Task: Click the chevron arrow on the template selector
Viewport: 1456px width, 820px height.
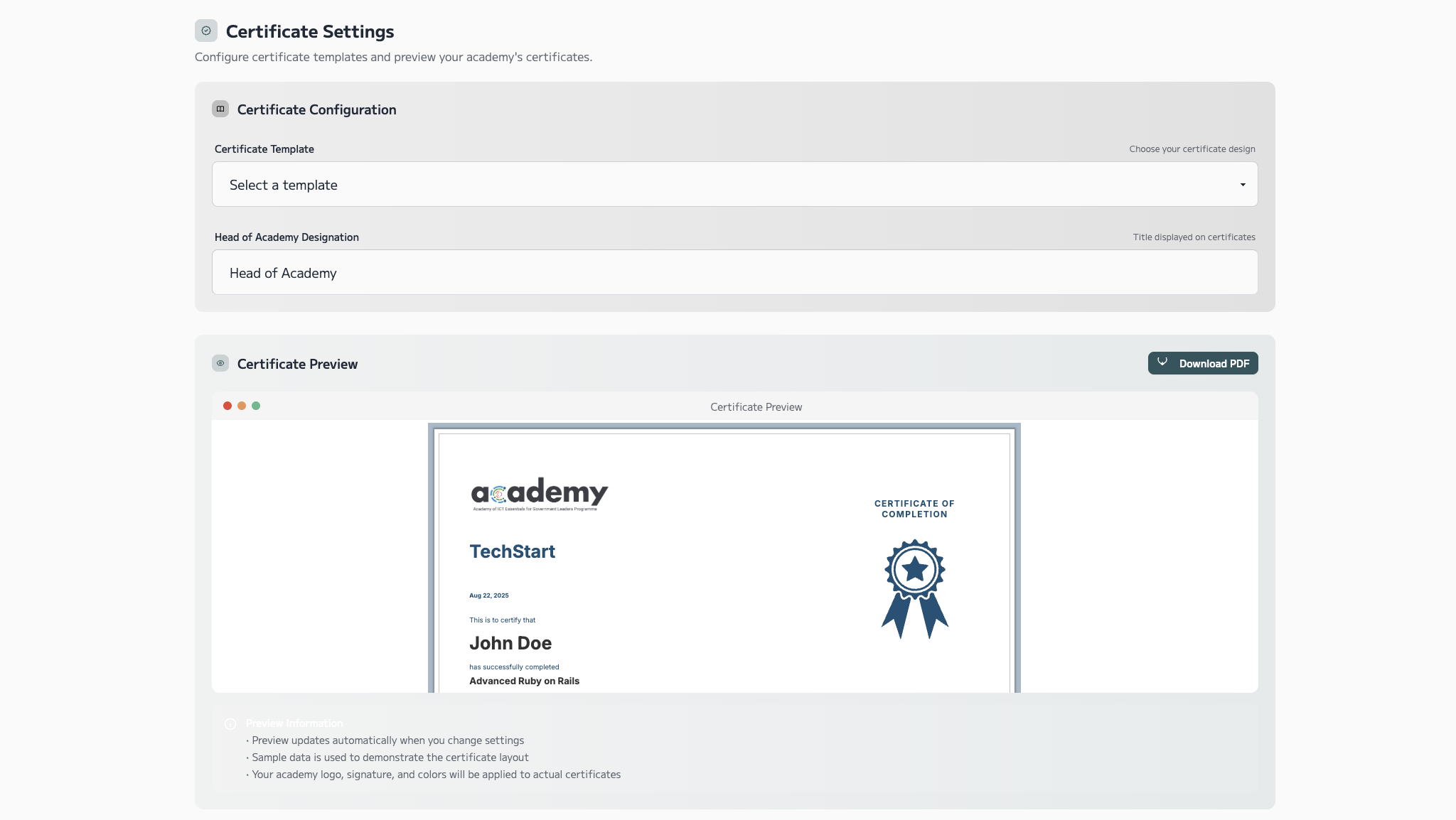Action: point(1242,184)
